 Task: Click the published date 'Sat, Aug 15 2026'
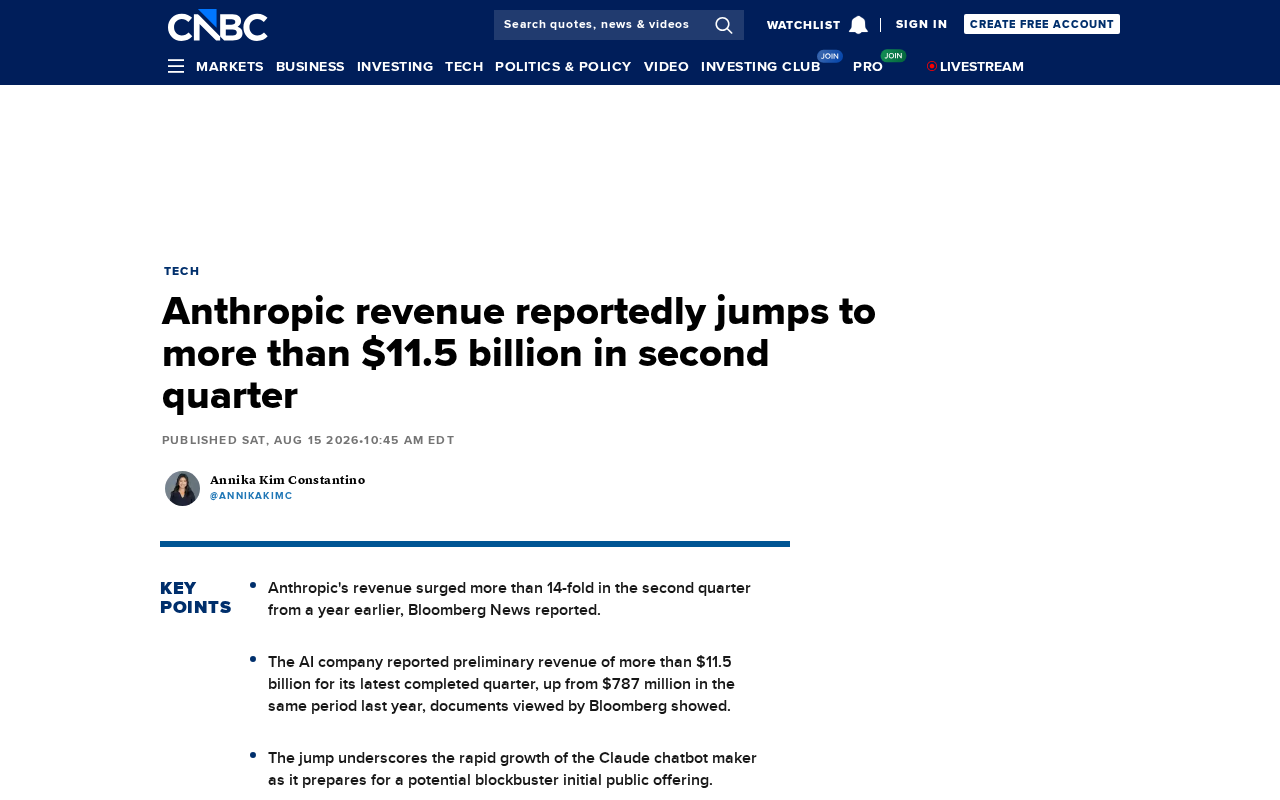(x=300, y=440)
